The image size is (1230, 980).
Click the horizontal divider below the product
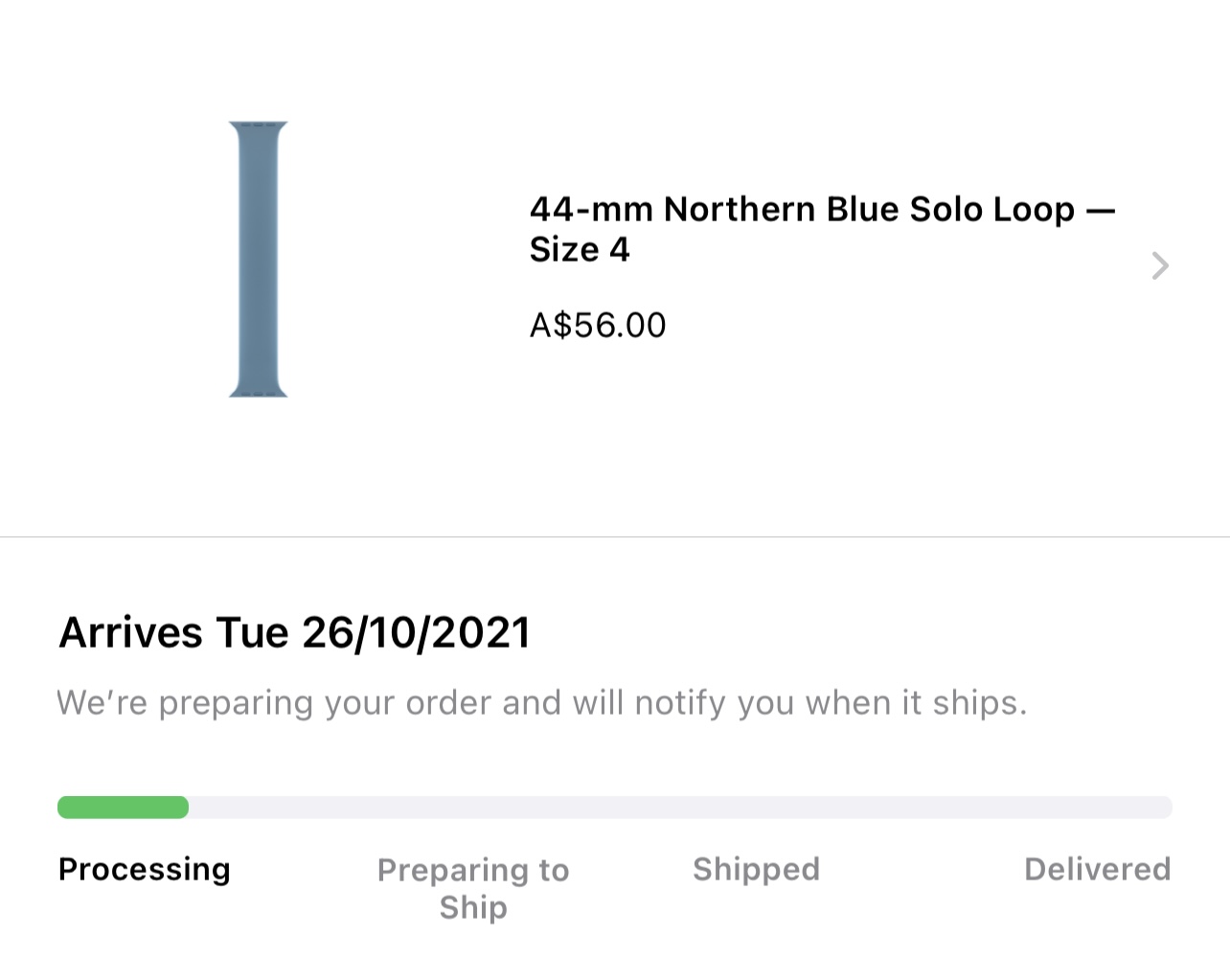pyautogui.click(x=615, y=536)
